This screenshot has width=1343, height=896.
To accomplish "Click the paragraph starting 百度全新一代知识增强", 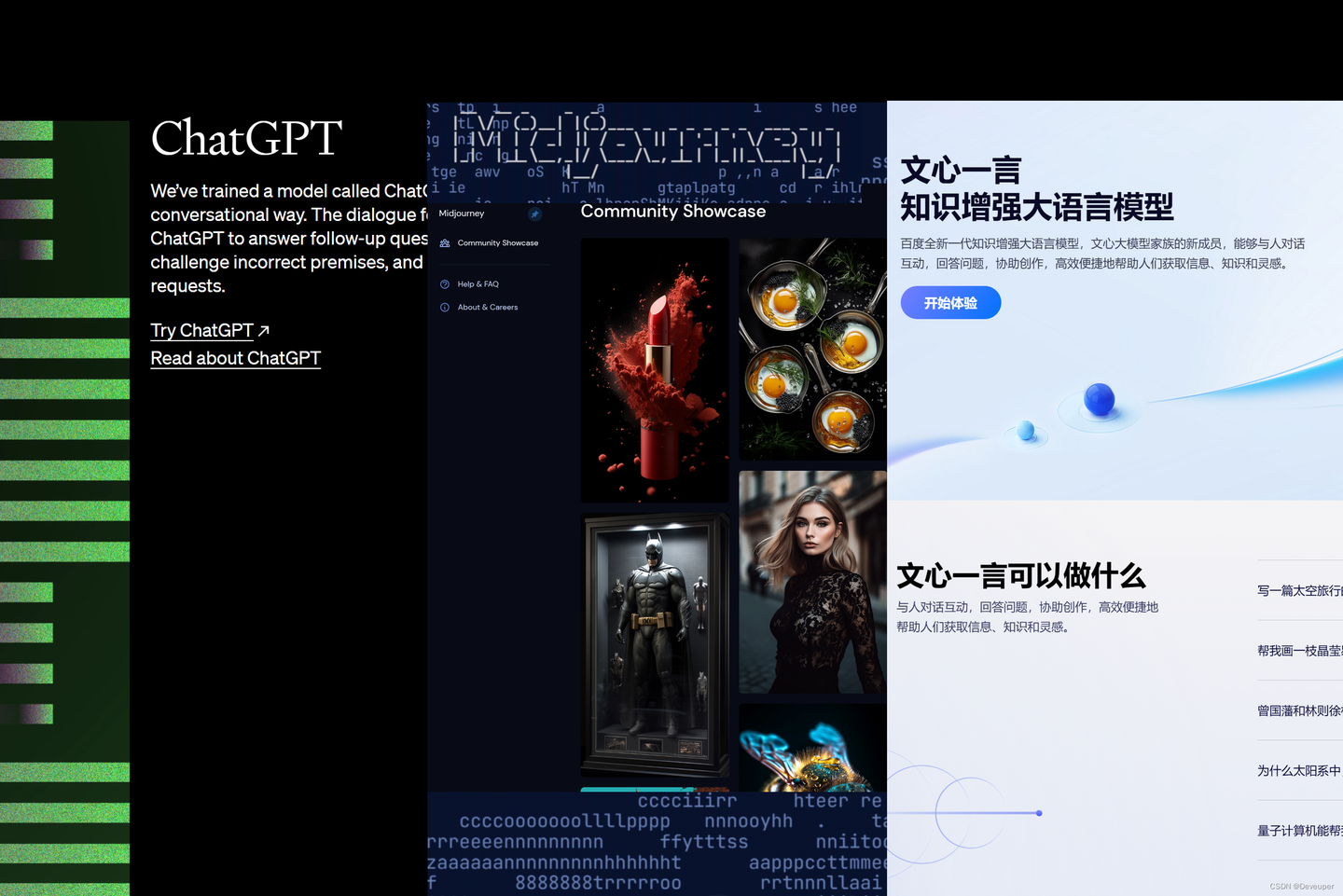I will tap(1102, 254).
